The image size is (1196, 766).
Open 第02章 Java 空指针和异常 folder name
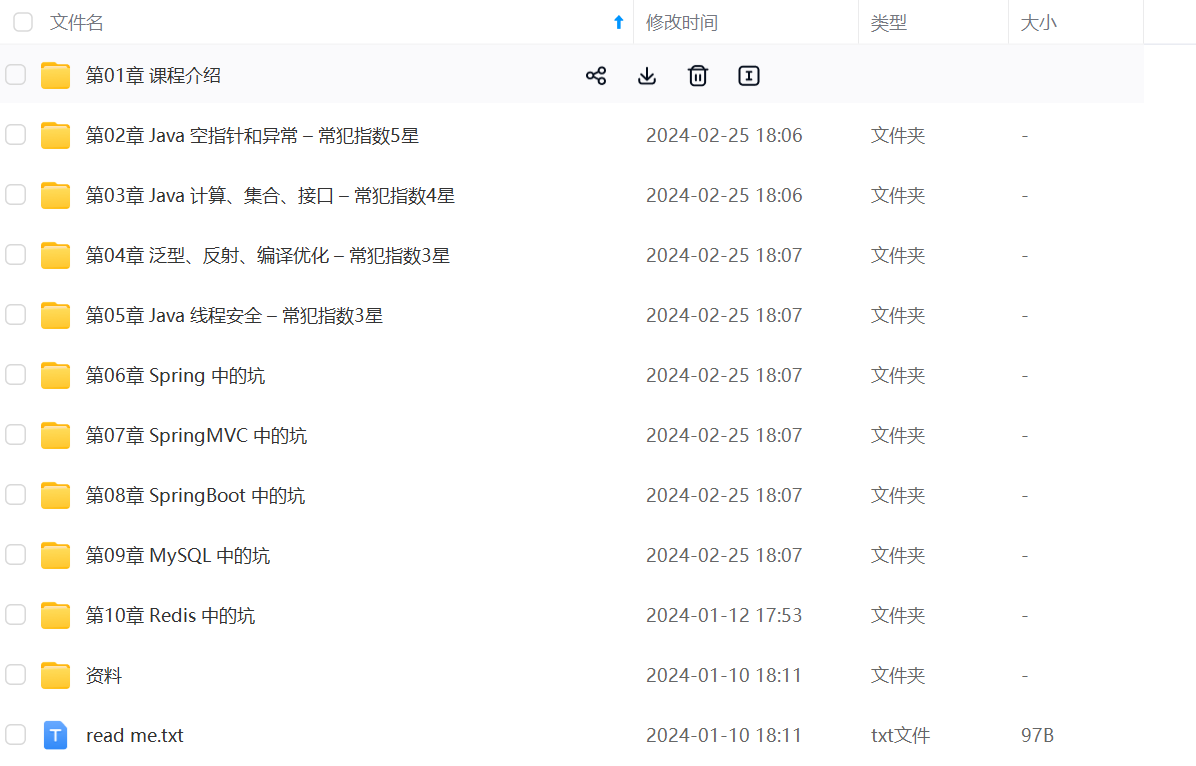252,136
